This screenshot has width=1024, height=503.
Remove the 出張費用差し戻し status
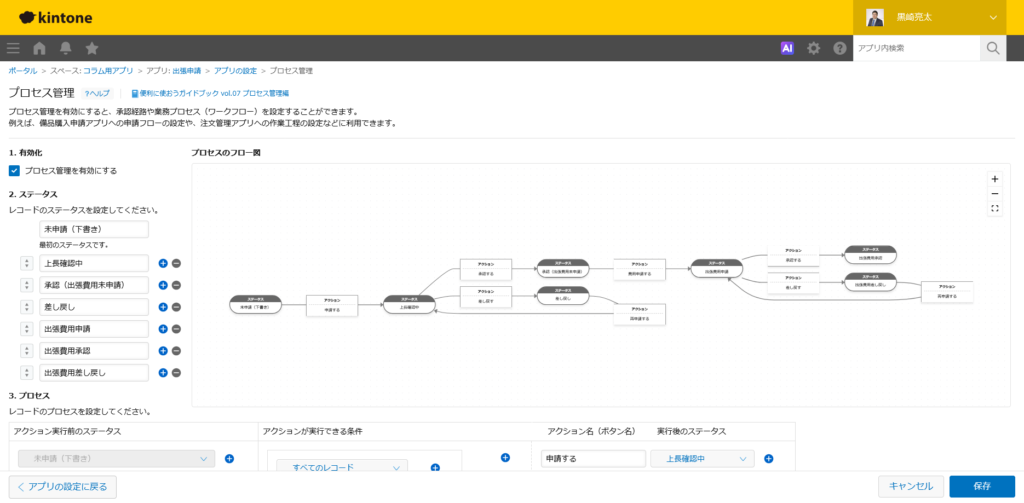coord(176,373)
